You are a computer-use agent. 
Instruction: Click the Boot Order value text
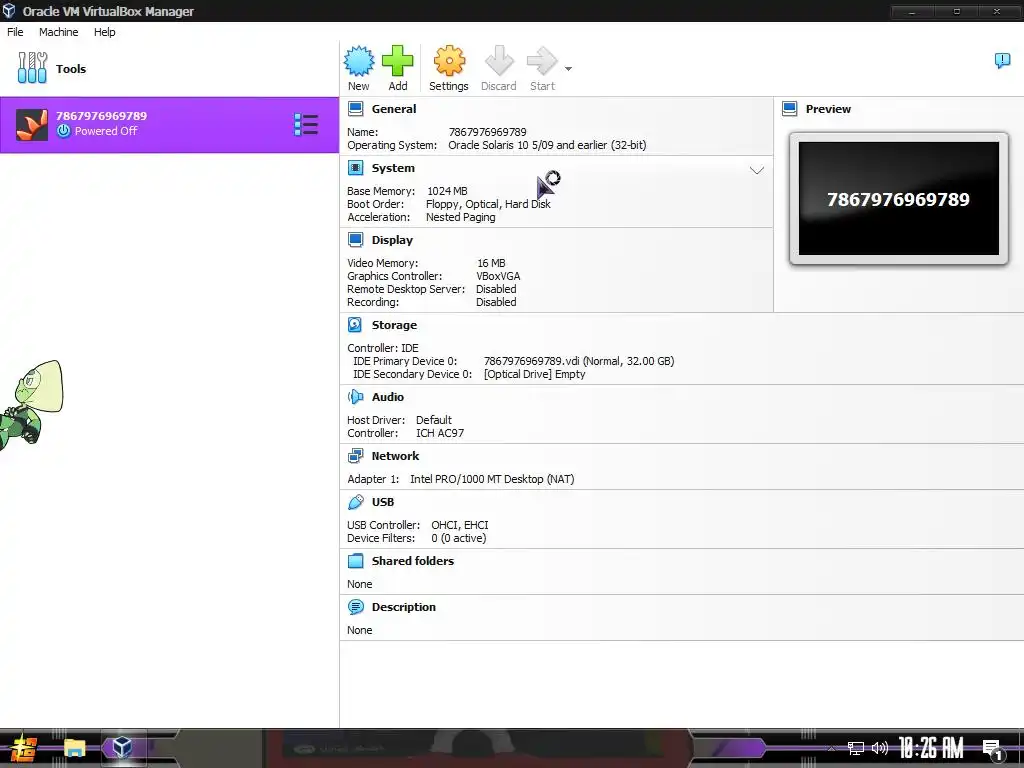488,204
